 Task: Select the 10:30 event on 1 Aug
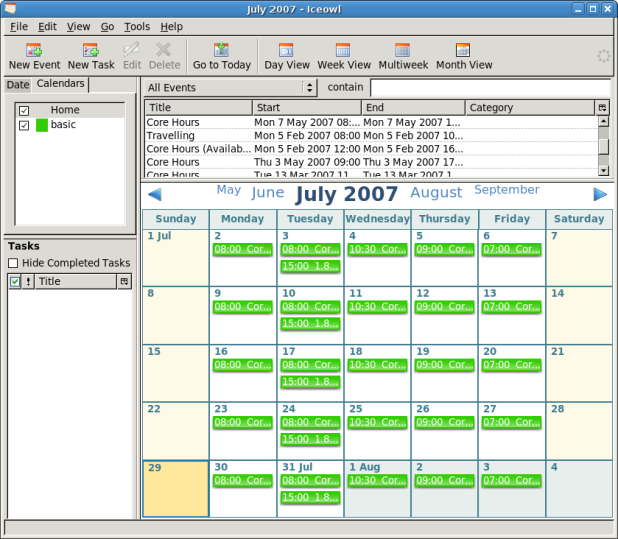pos(377,481)
